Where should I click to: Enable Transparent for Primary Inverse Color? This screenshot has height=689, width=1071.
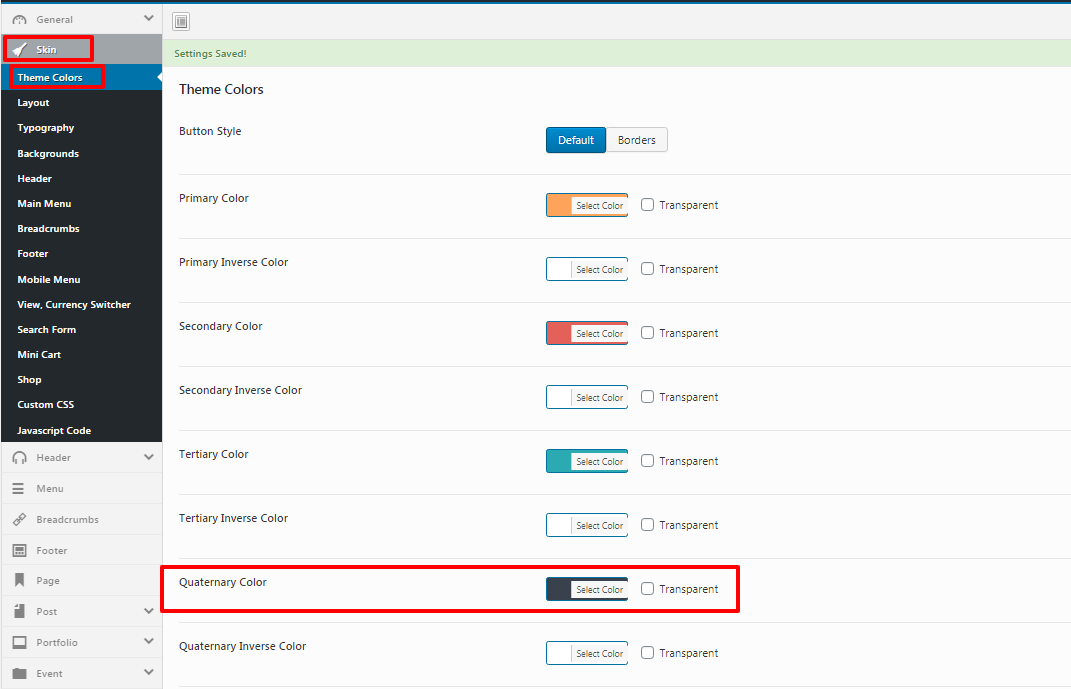(x=648, y=268)
